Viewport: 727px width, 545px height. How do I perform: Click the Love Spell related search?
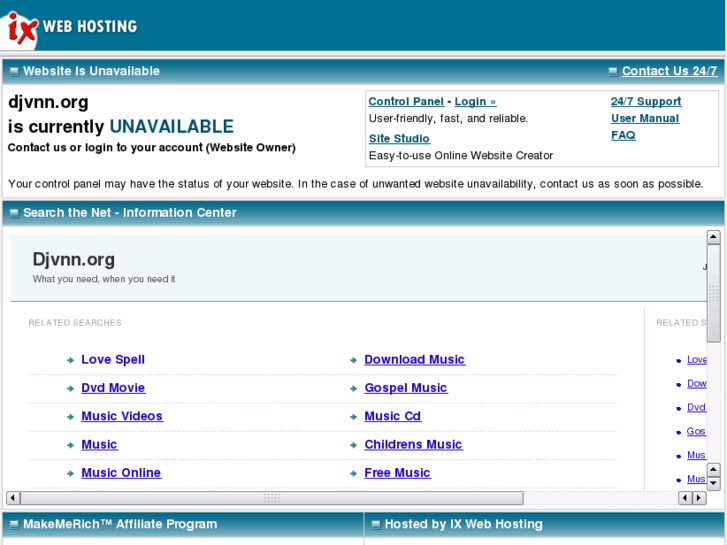pos(113,359)
